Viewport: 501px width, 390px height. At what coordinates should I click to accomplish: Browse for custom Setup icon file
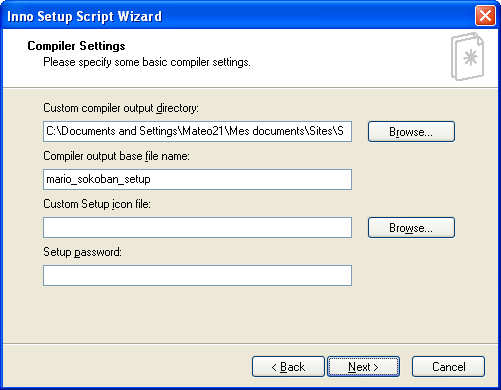point(411,227)
